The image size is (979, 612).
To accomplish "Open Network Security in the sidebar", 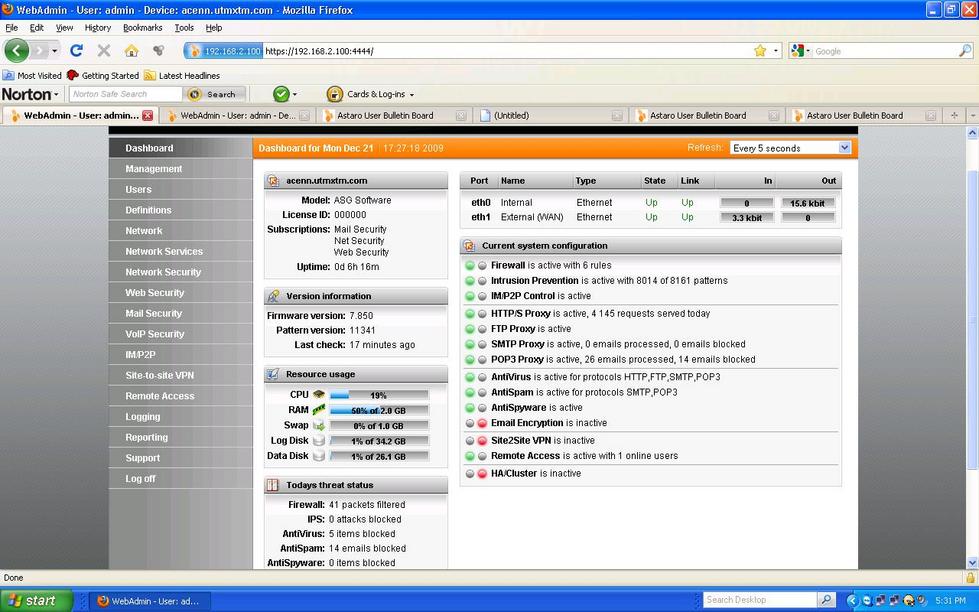I will click(163, 272).
